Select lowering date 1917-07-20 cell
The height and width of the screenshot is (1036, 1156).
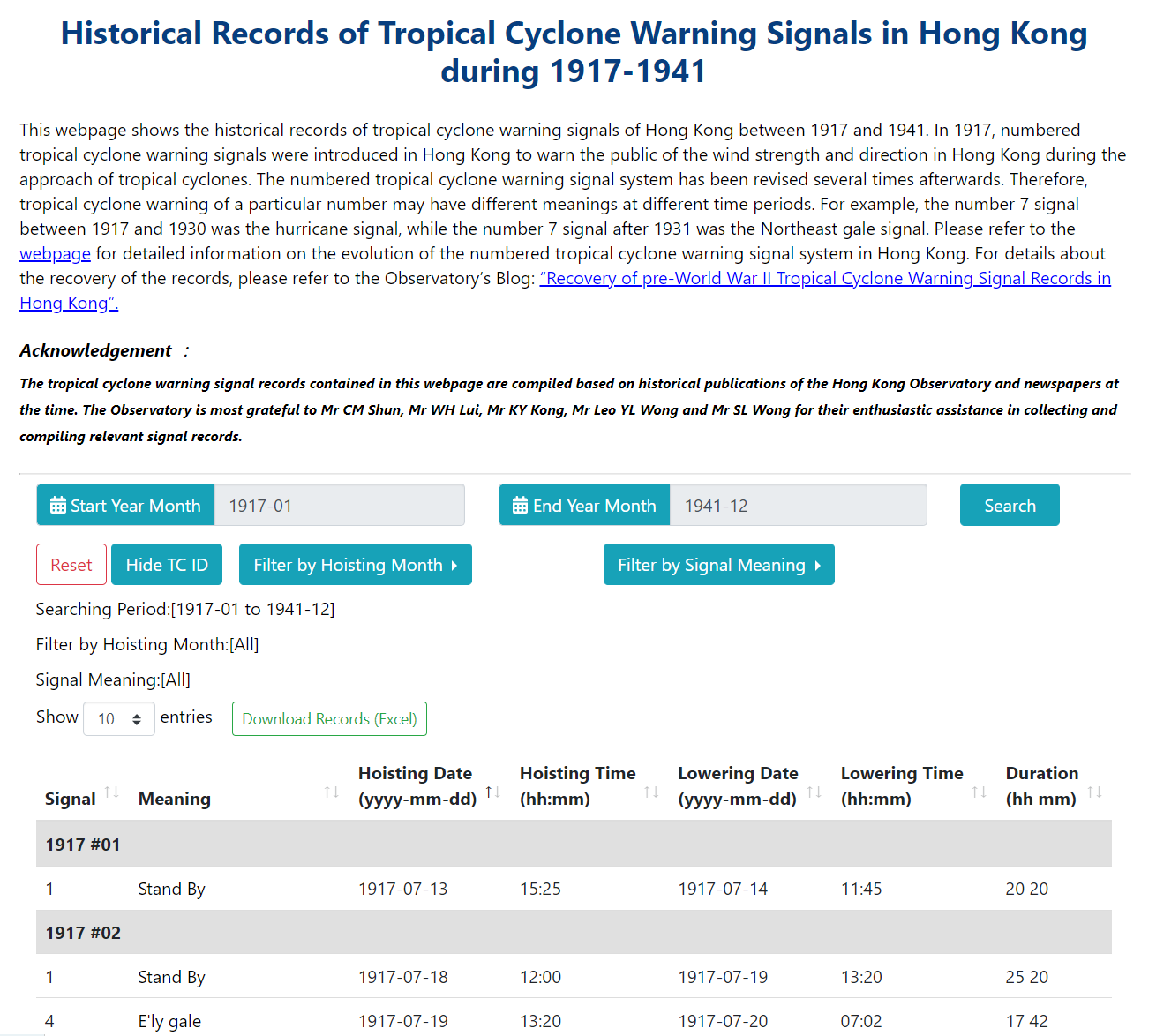click(723, 1021)
